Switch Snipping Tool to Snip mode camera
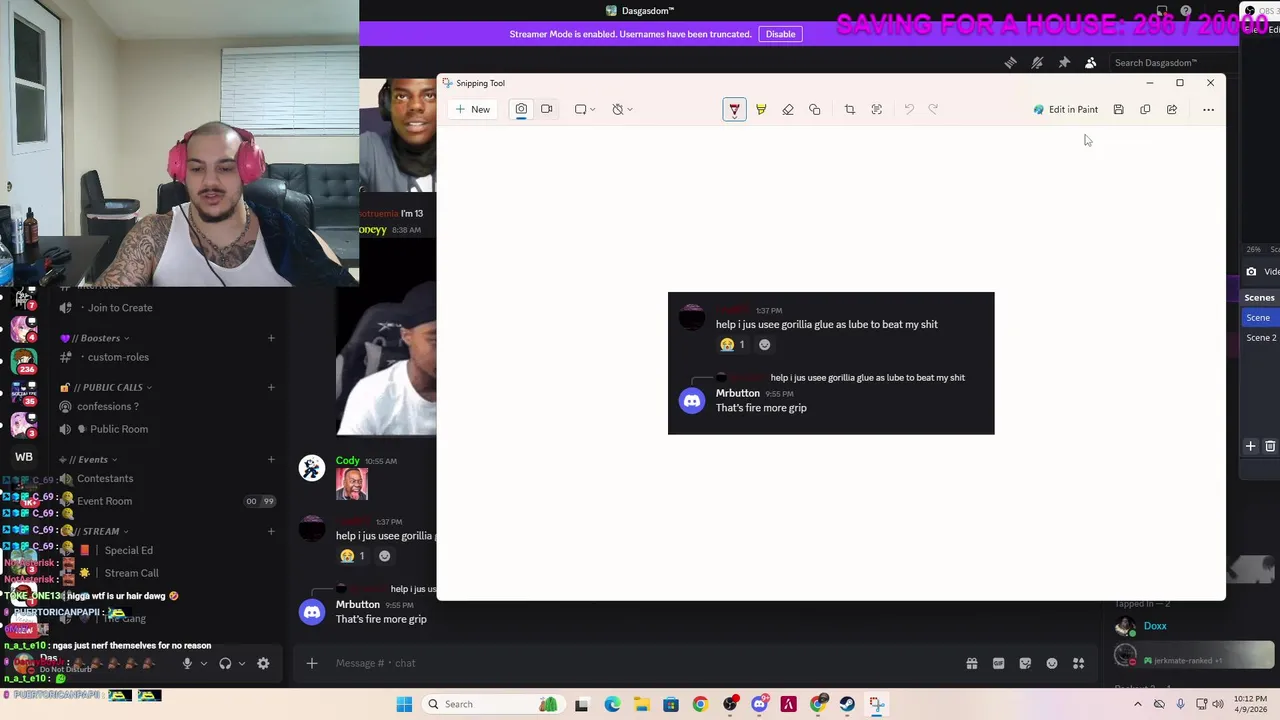Viewport: 1280px width, 720px height. (521, 109)
